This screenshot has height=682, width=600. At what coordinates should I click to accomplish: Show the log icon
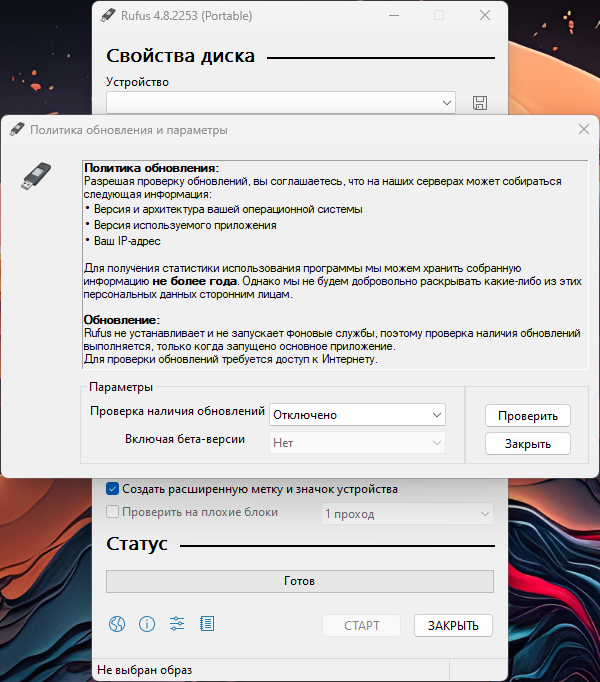[x=207, y=624]
